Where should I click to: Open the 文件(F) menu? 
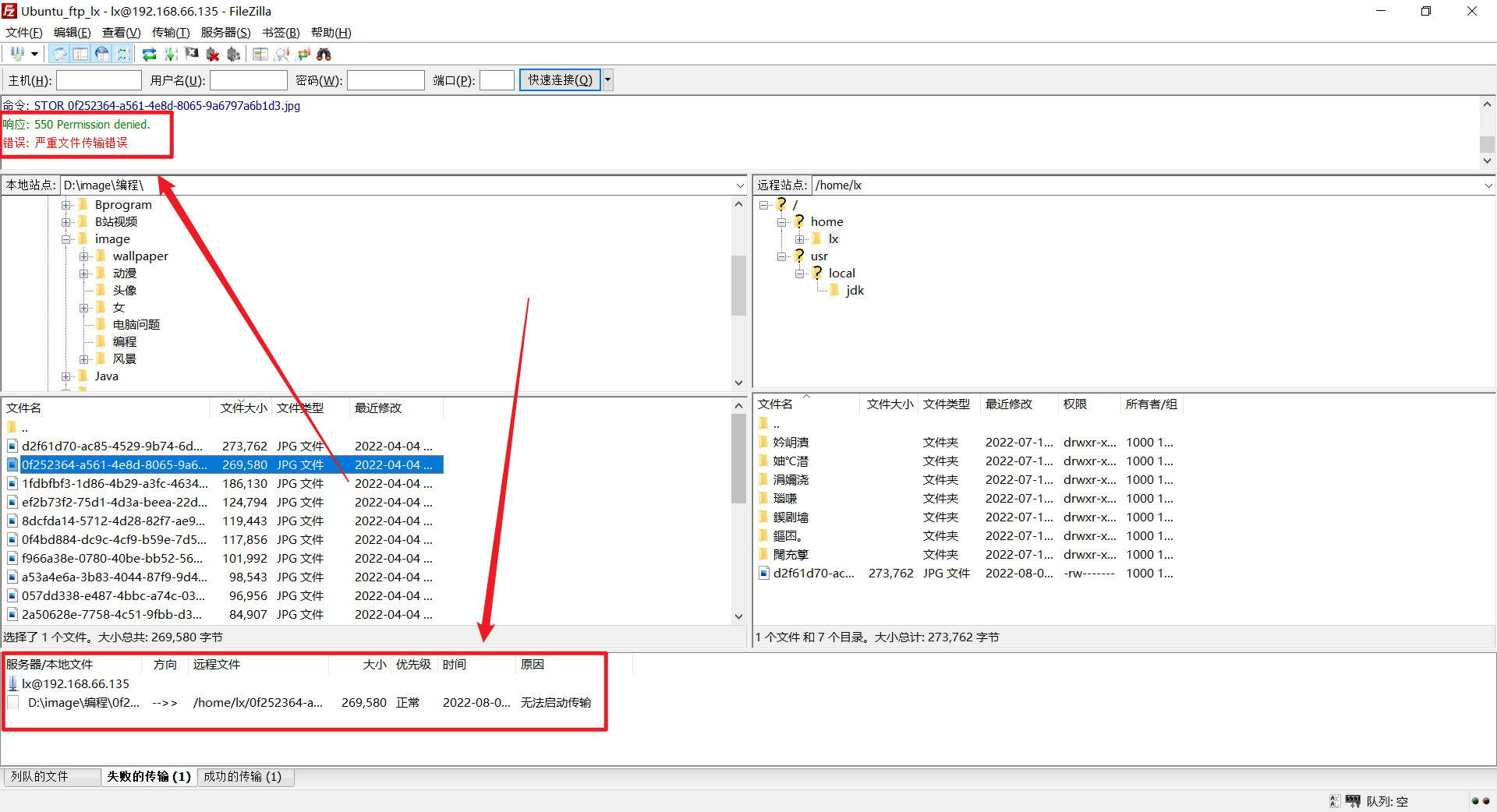coord(24,33)
